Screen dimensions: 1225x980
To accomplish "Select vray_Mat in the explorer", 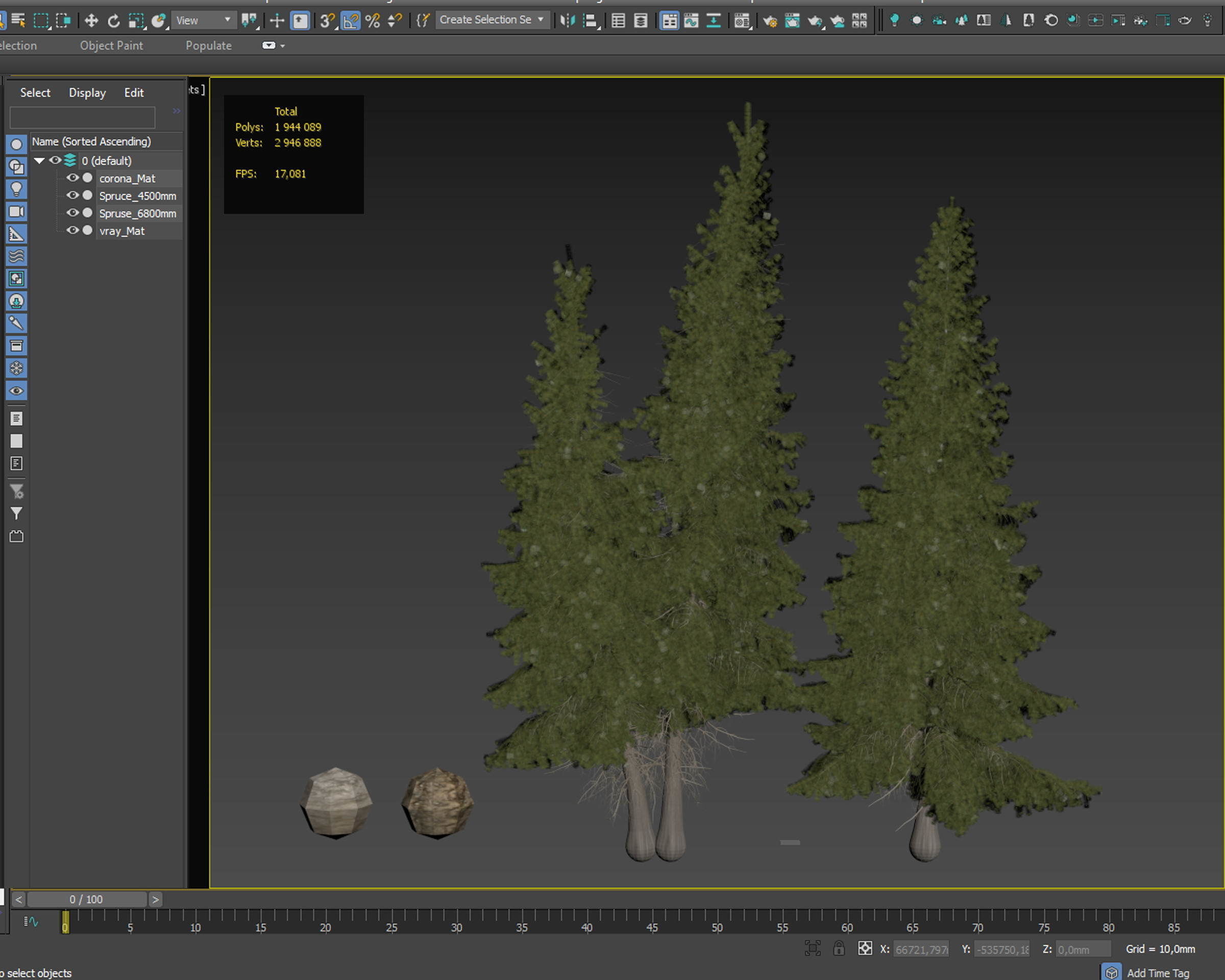I will click(x=121, y=231).
